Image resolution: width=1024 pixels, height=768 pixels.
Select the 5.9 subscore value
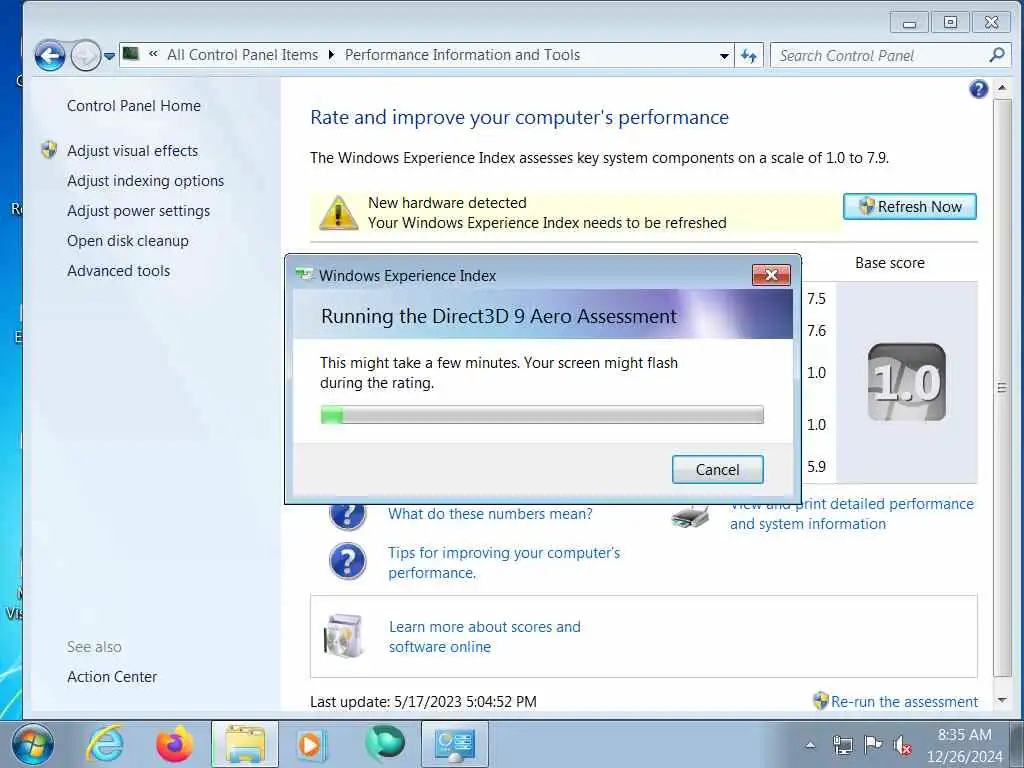coord(816,466)
